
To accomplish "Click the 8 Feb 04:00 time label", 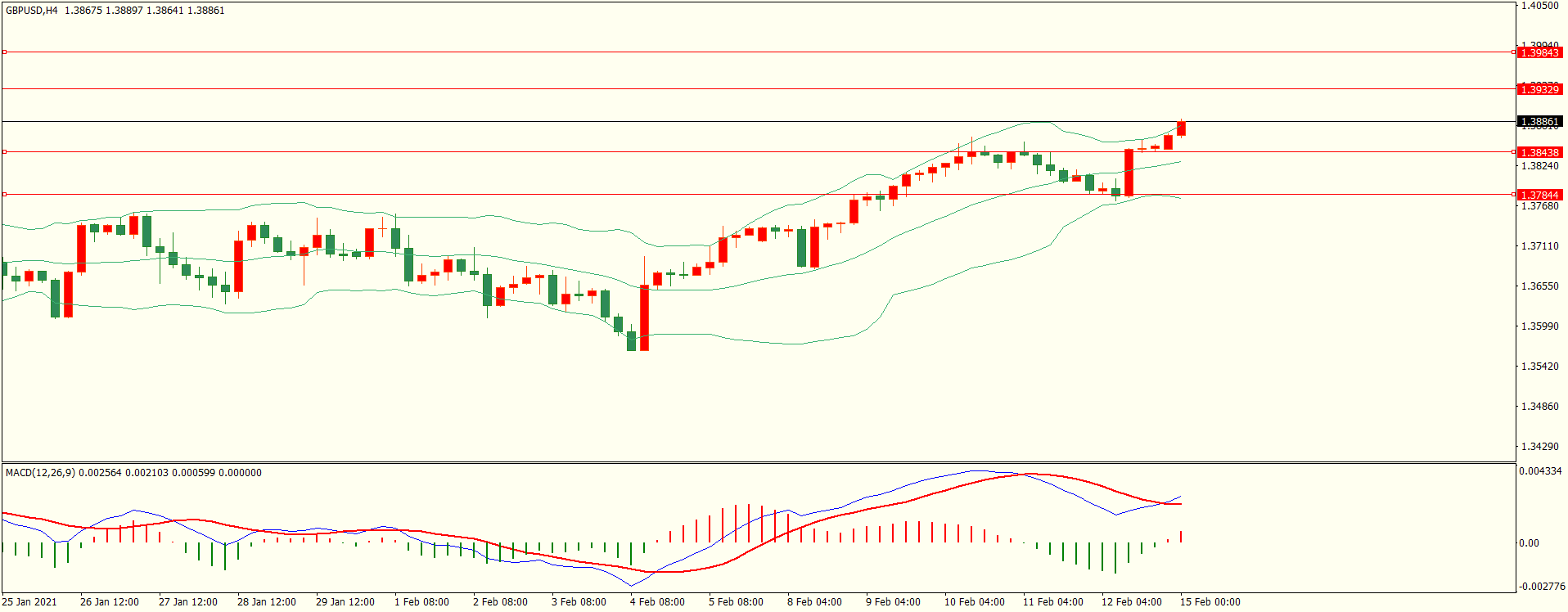I will tap(814, 602).
